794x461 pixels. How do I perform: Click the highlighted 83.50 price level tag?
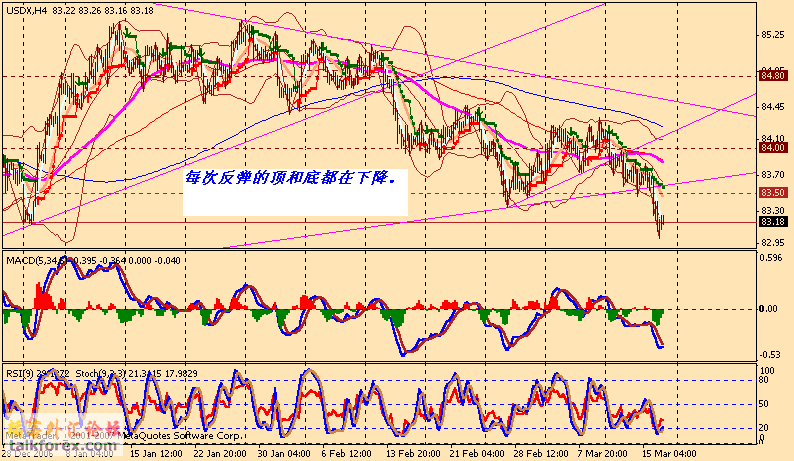[x=773, y=193]
